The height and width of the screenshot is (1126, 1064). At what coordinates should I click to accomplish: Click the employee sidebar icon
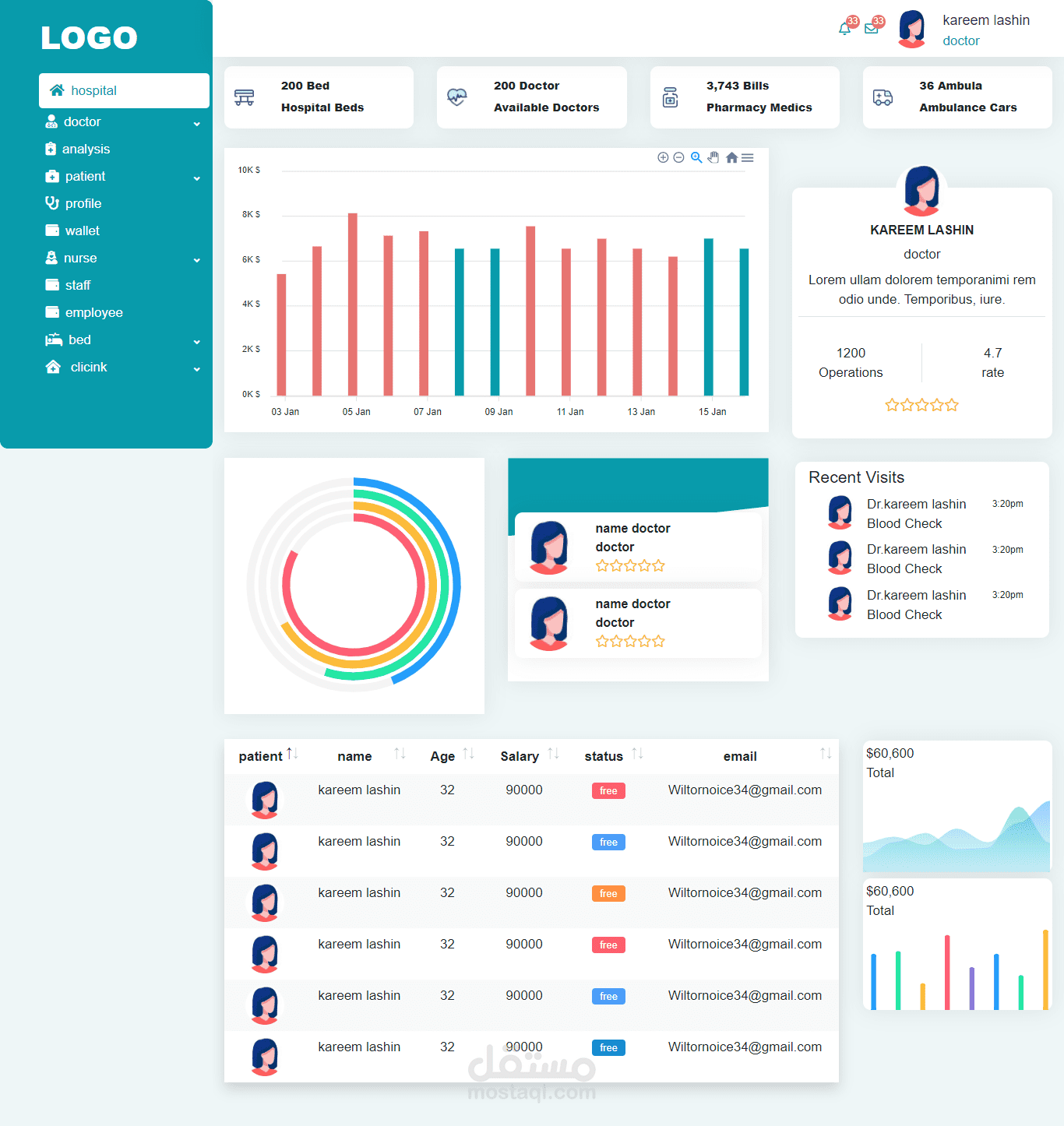pyautogui.click(x=52, y=312)
